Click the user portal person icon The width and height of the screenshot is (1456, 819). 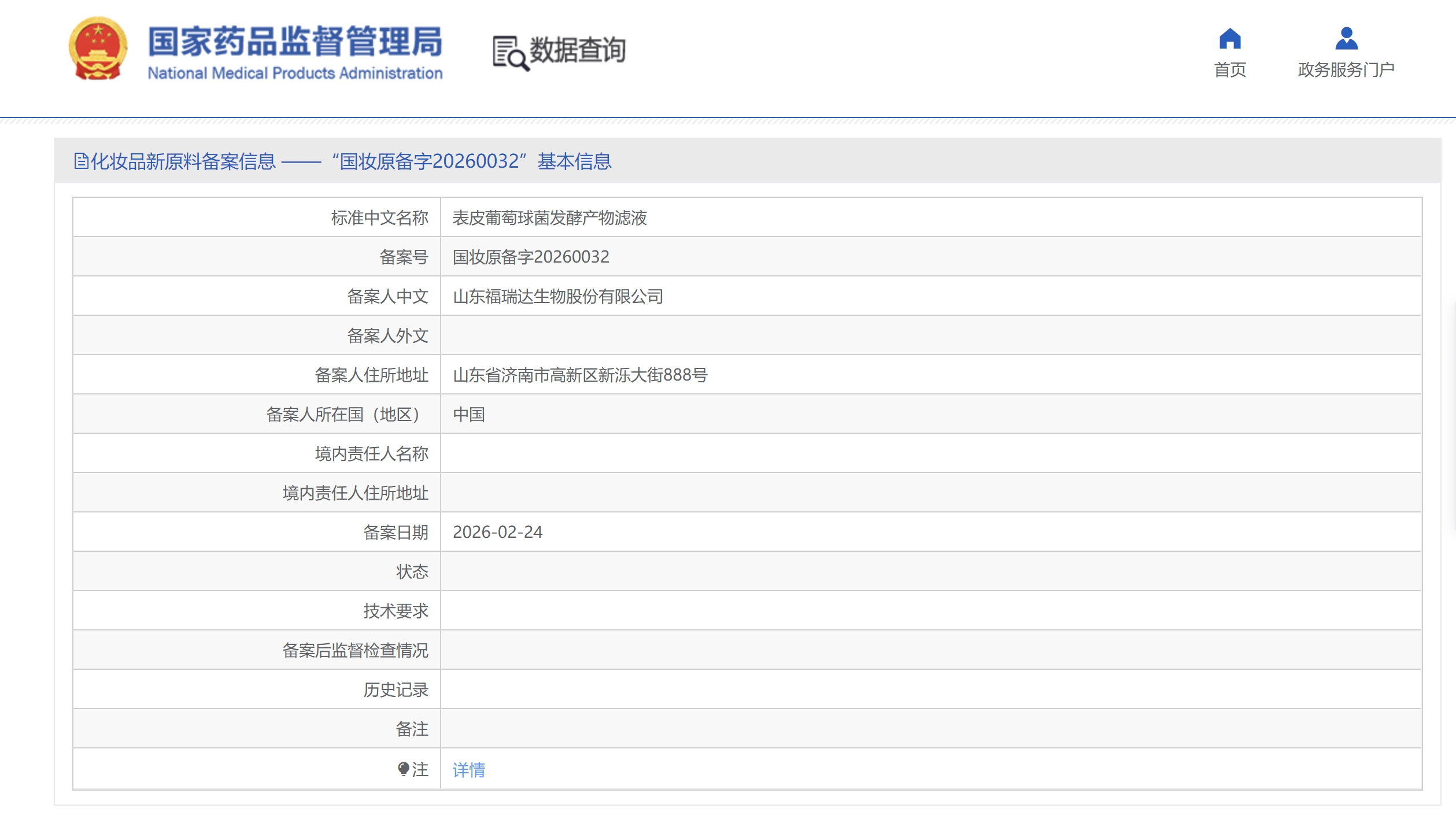1346,39
